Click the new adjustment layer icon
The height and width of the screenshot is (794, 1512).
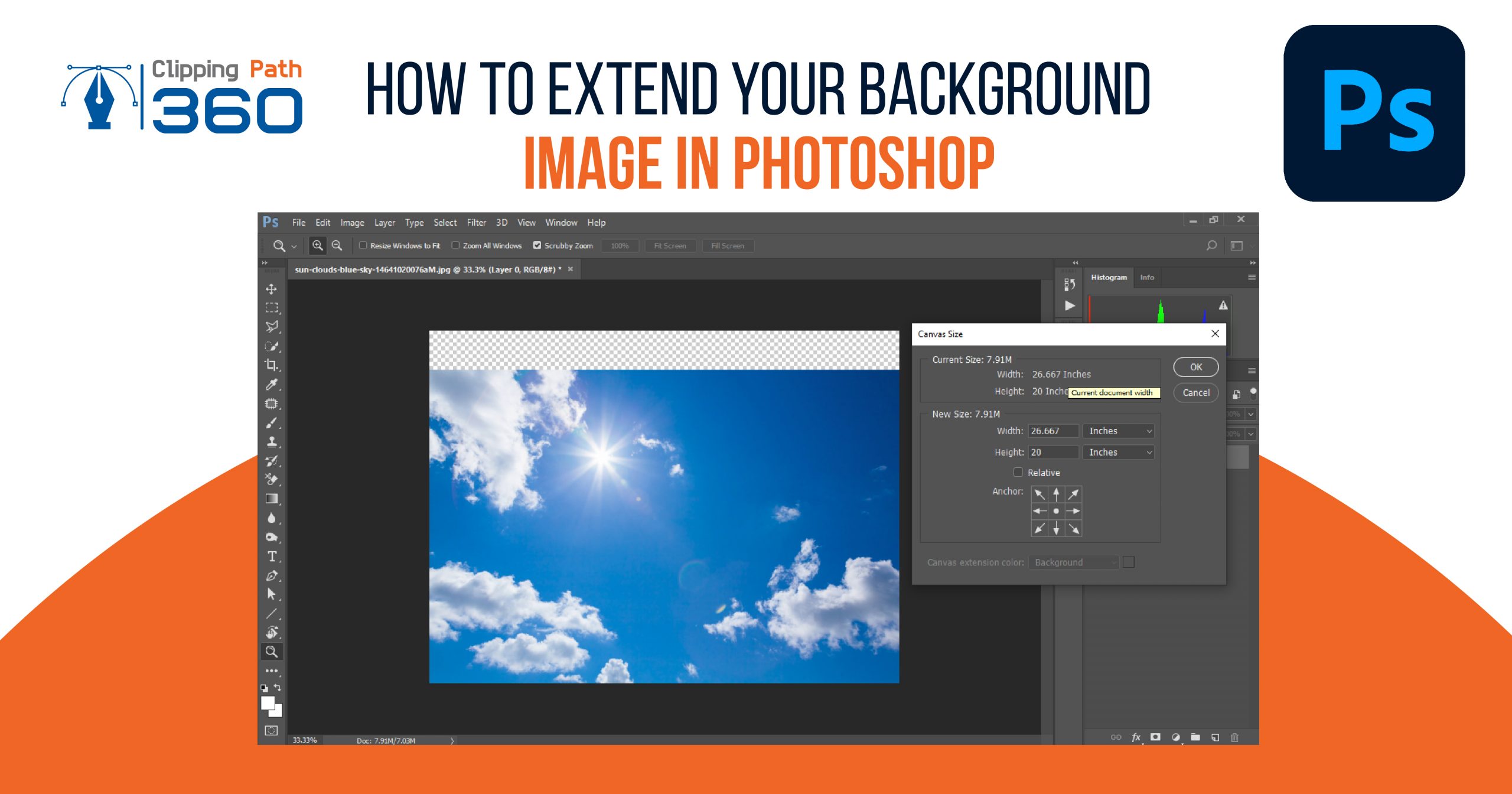(1175, 737)
